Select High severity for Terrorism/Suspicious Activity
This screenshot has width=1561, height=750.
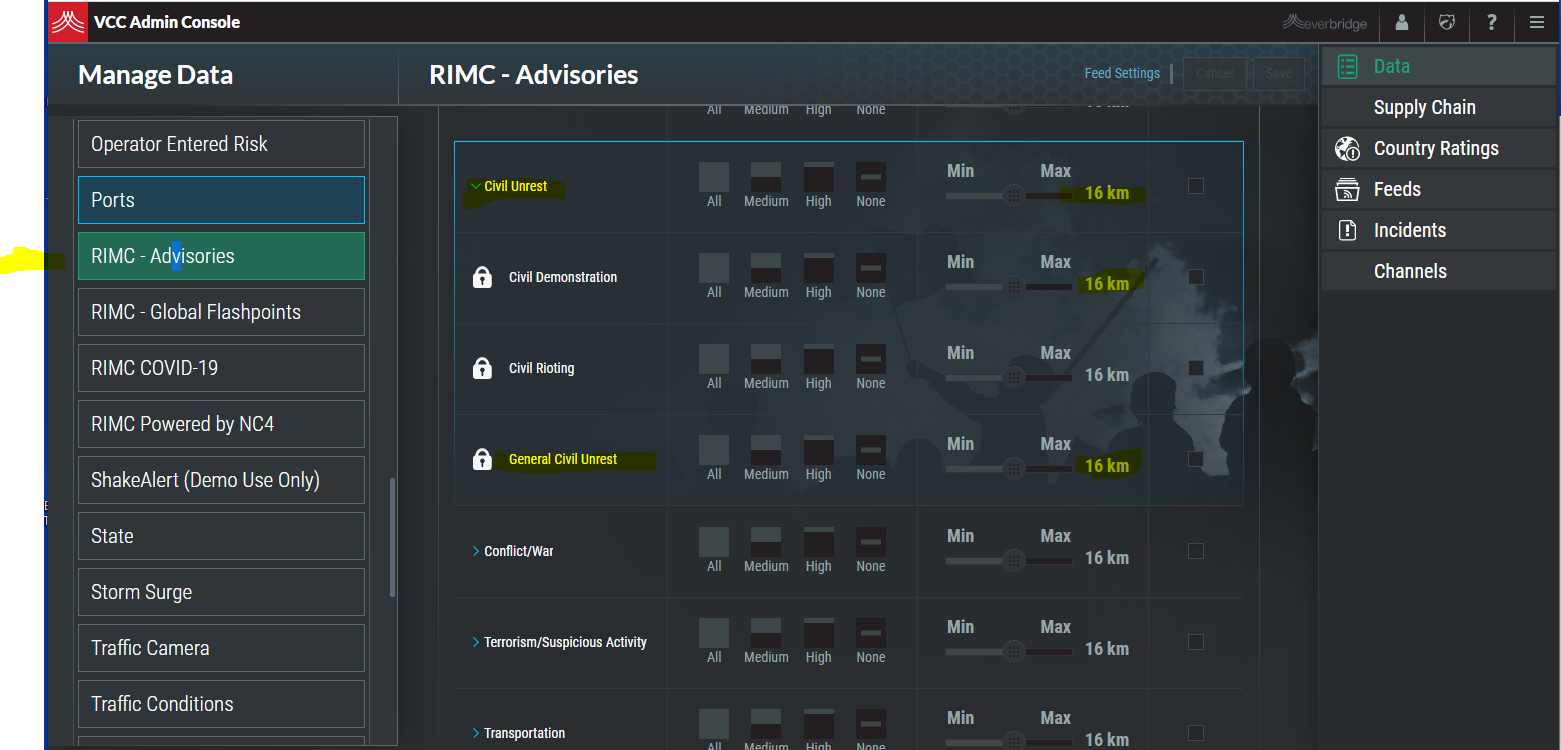point(819,633)
